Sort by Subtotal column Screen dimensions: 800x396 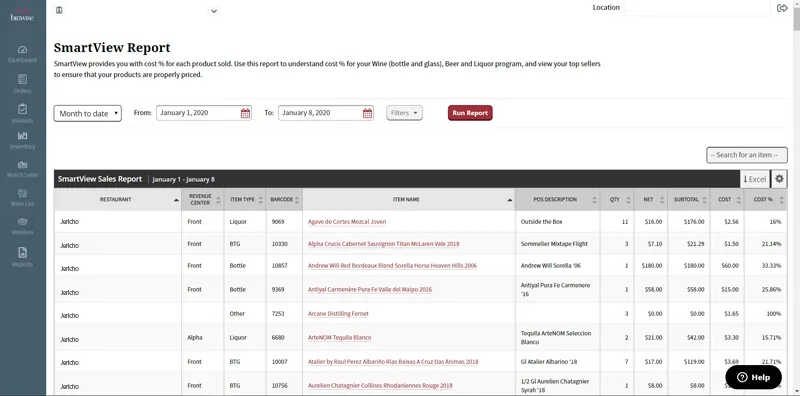coord(688,200)
